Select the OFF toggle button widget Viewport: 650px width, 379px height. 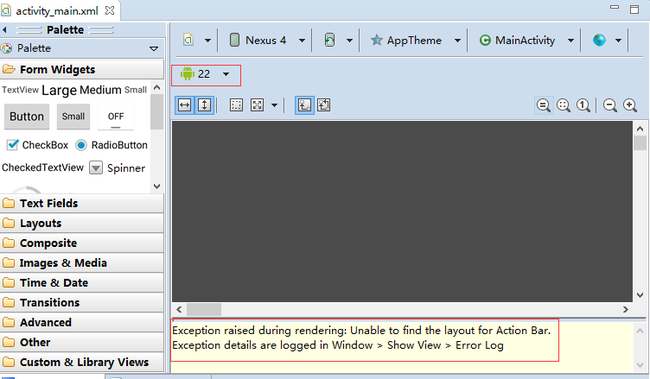tap(116, 117)
